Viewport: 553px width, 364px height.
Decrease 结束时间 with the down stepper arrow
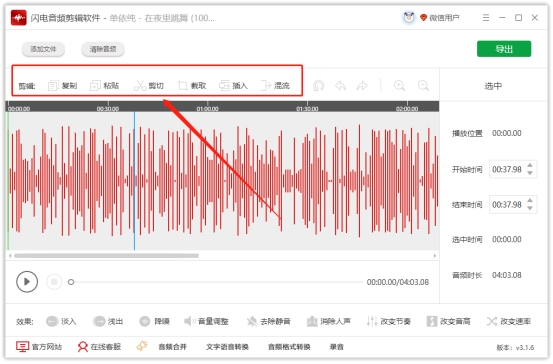tap(530, 208)
